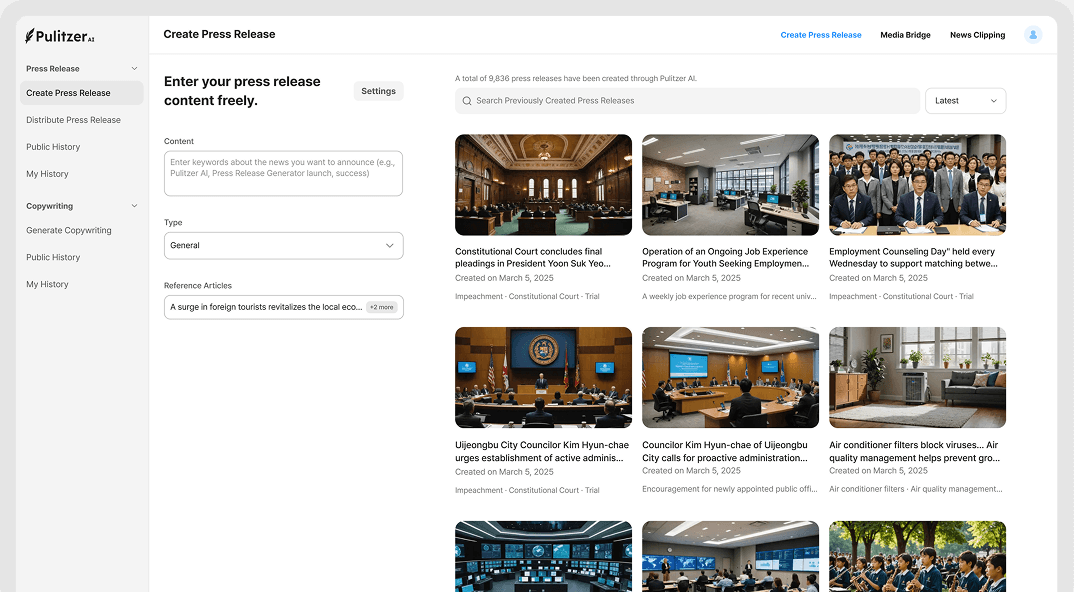Click title 'Councilor Kim Hyun-chae of Uijeongbu City calls'

[x=725, y=452]
